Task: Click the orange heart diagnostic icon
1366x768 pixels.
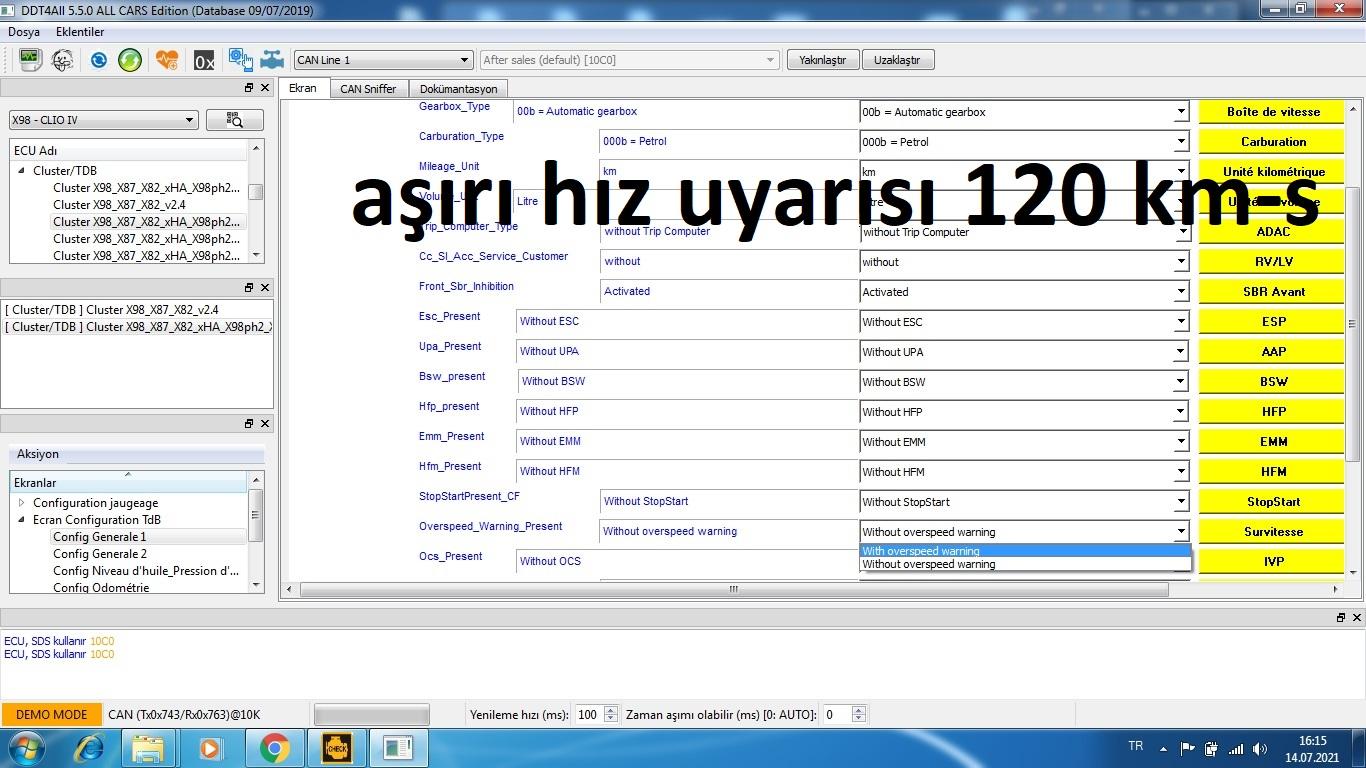Action: 167,60
